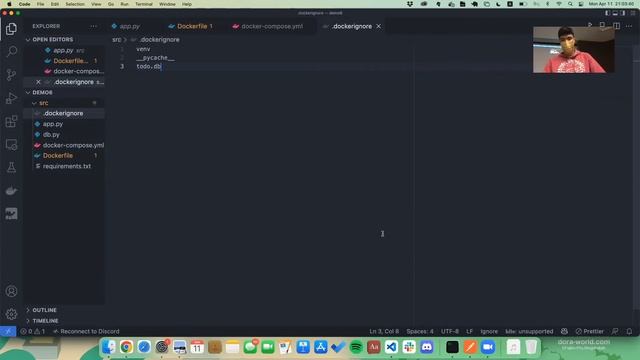Open docker-compose.yml in the file tree
Viewport: 640px width, 360px height.
click(73, 145)
